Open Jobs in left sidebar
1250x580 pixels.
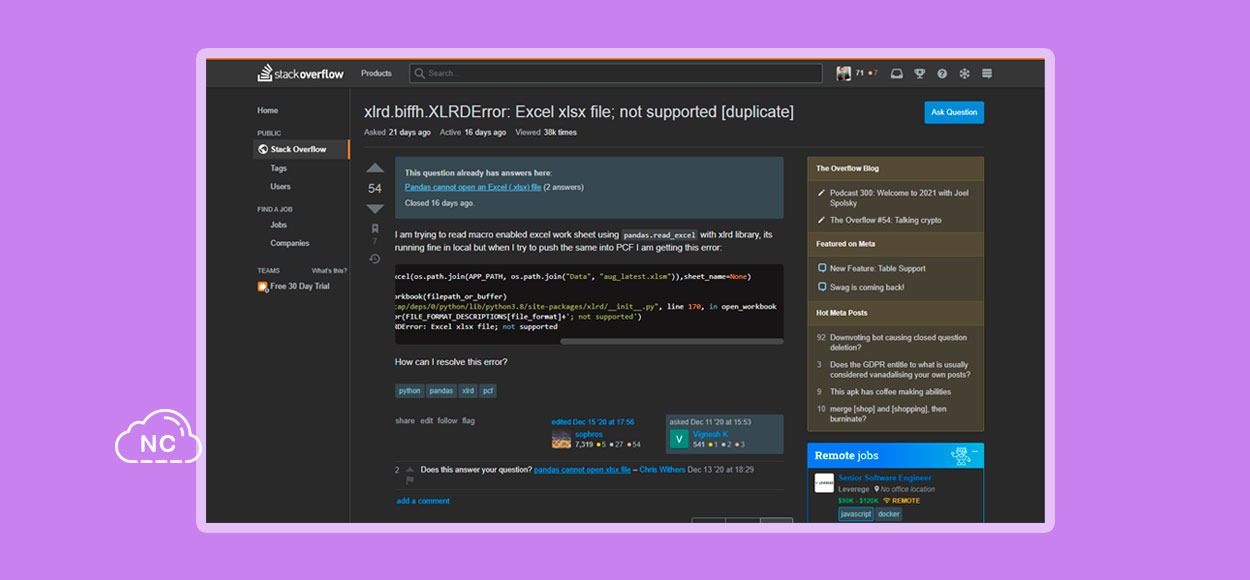278,225
